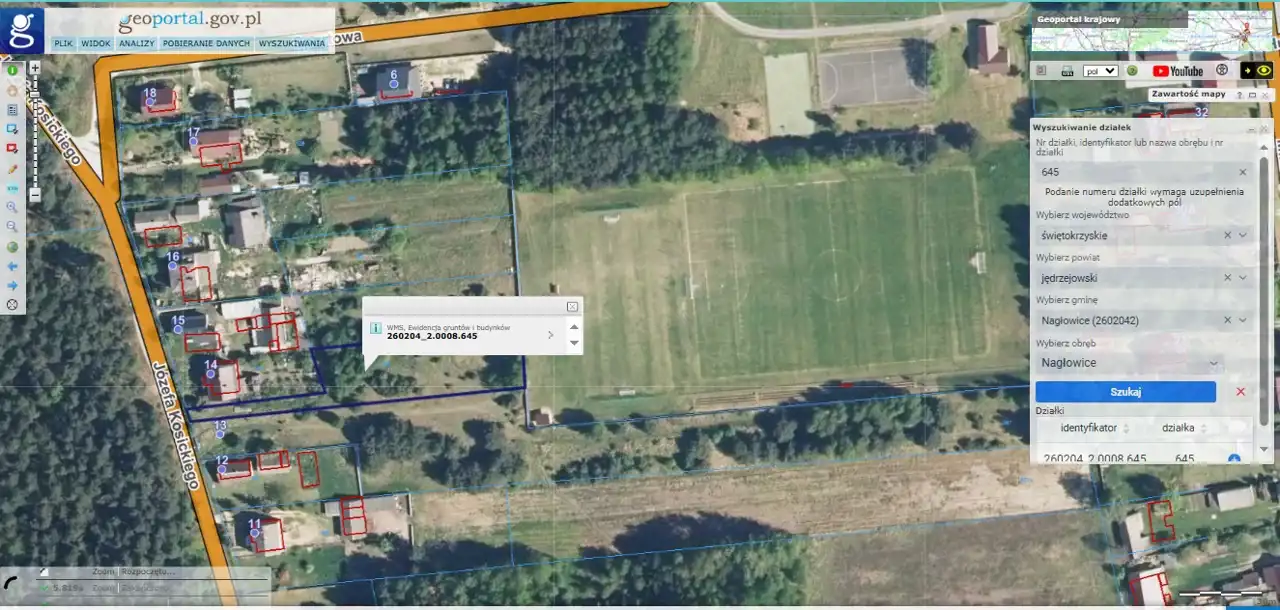
Task: Click the Szukaj search button
Action: (1126, 392)
